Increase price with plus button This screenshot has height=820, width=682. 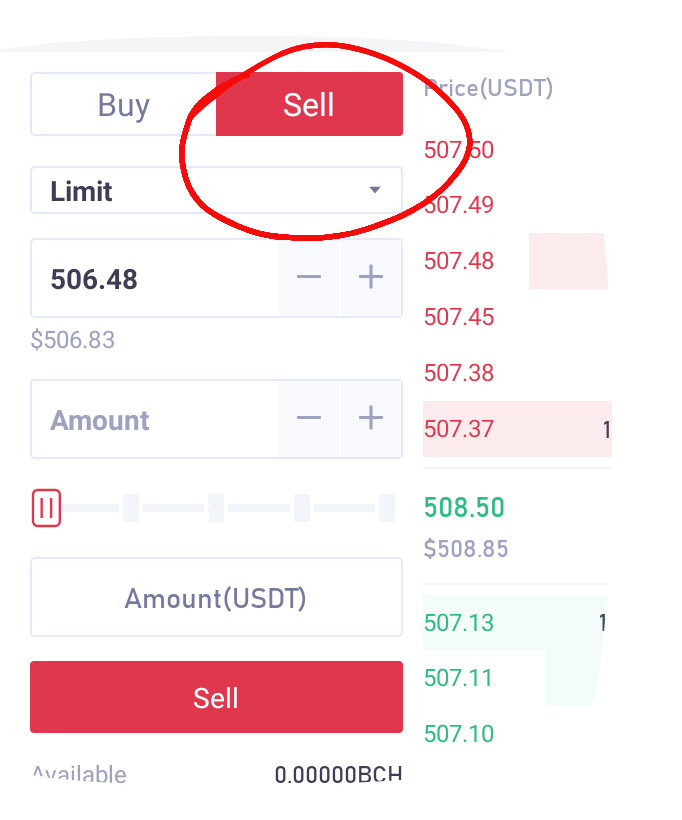(x=371, y=277)
